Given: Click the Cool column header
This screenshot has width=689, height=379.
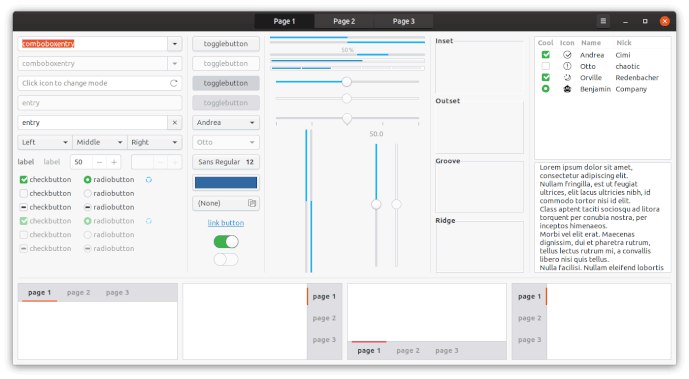Looking at the screenshot, I should click(x=545, y=43).
